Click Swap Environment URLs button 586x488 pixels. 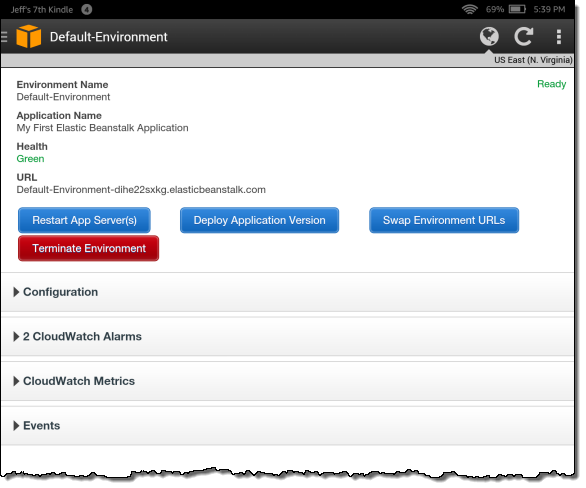[444, 220]
